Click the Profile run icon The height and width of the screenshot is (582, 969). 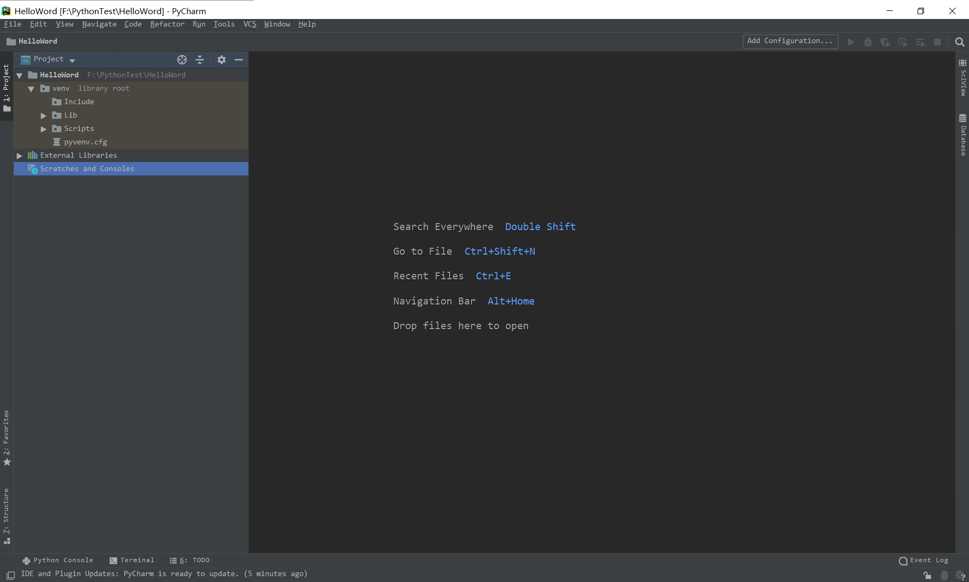point(902,41)
